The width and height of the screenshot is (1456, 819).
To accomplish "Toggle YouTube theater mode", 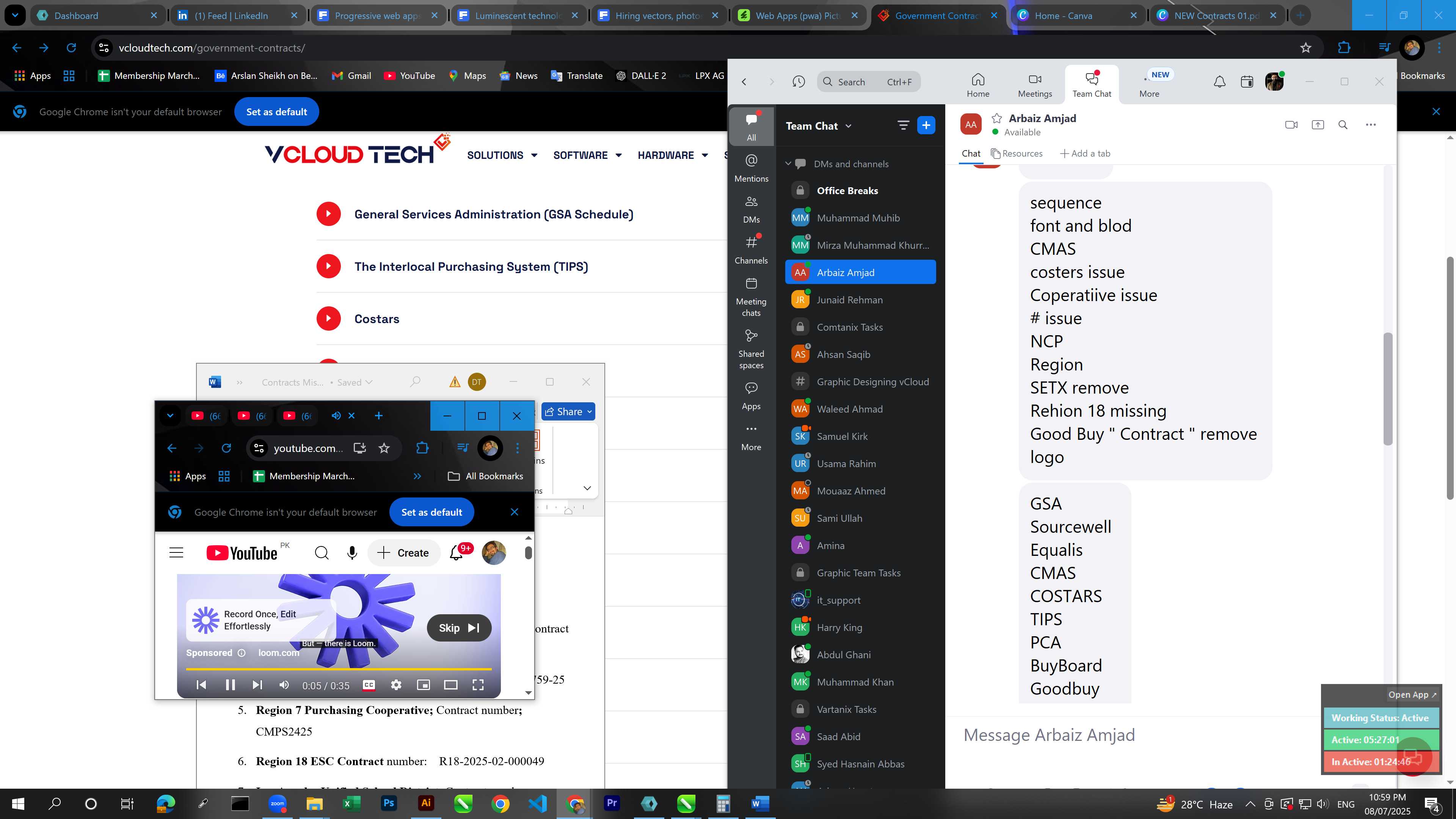I will (x=450, y=685).
